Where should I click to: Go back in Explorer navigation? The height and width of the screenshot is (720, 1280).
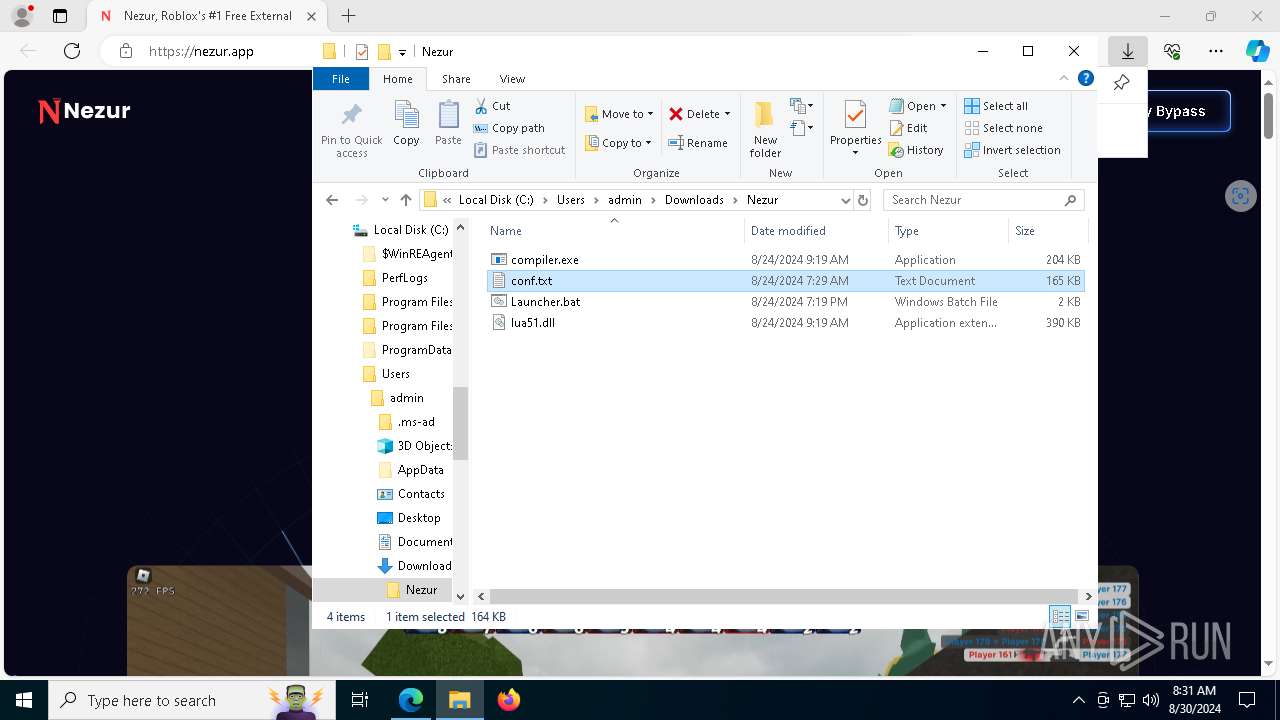(333, 200)
